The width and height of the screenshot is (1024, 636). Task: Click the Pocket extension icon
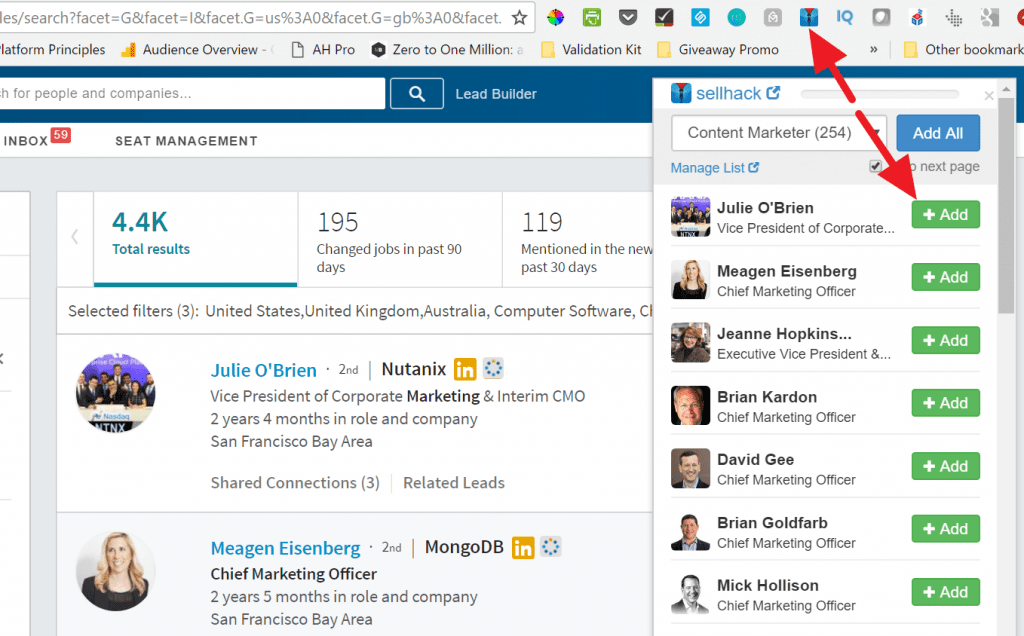coord(627,17)
